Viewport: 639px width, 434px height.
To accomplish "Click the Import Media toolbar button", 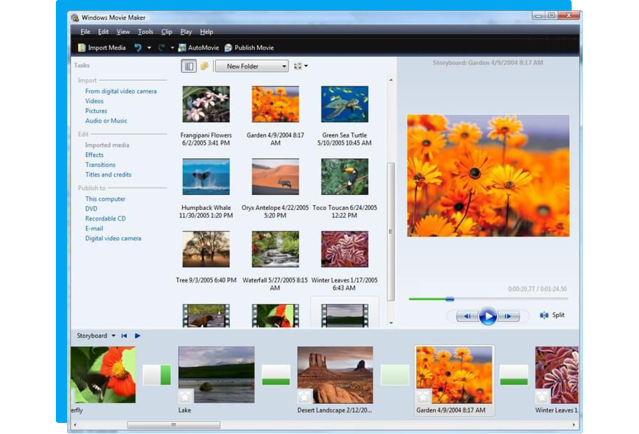I will [102, 48].
